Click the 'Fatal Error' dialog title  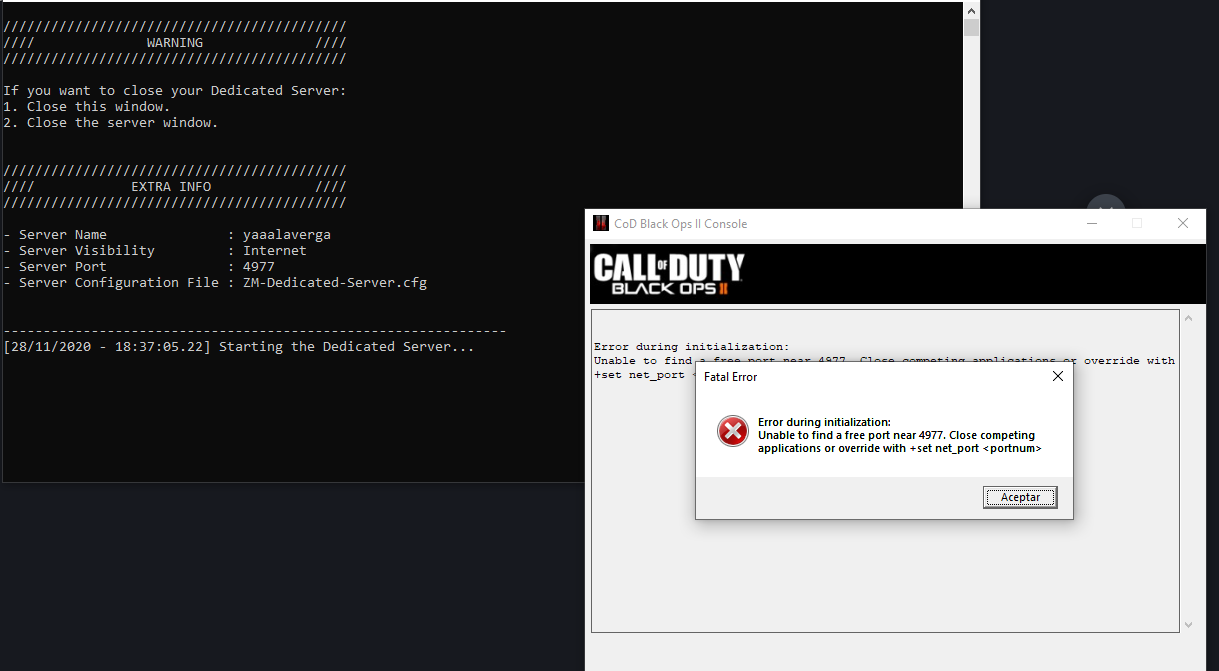pos(731,377)
